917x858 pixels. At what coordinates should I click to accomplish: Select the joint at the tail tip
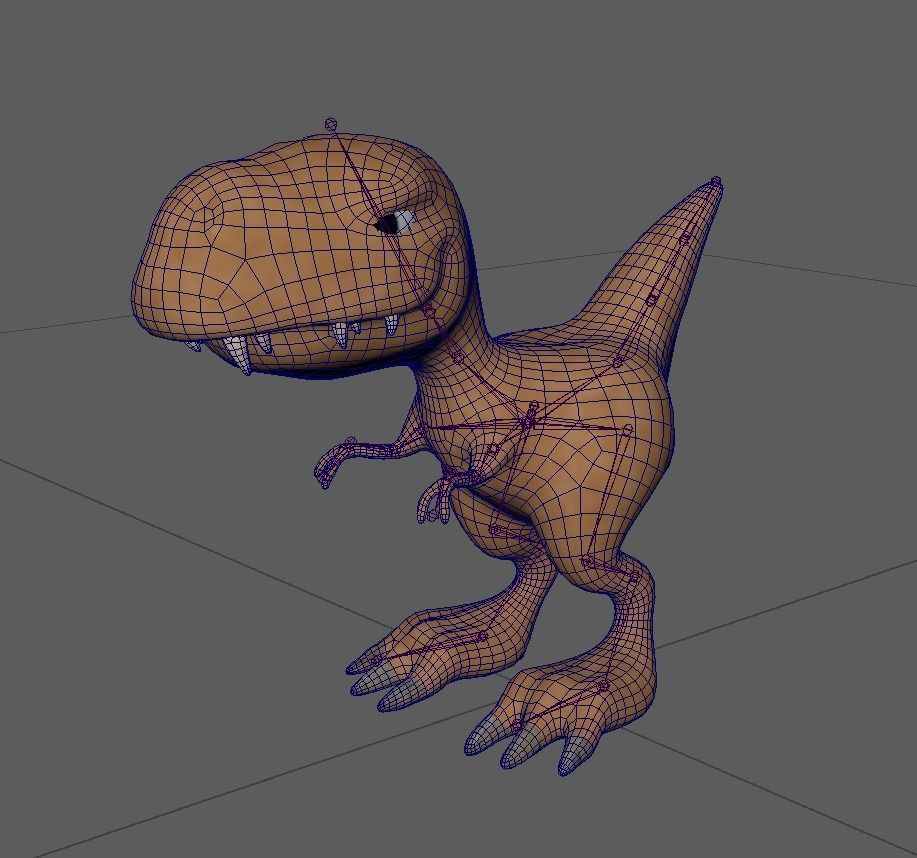coord(716,181)
